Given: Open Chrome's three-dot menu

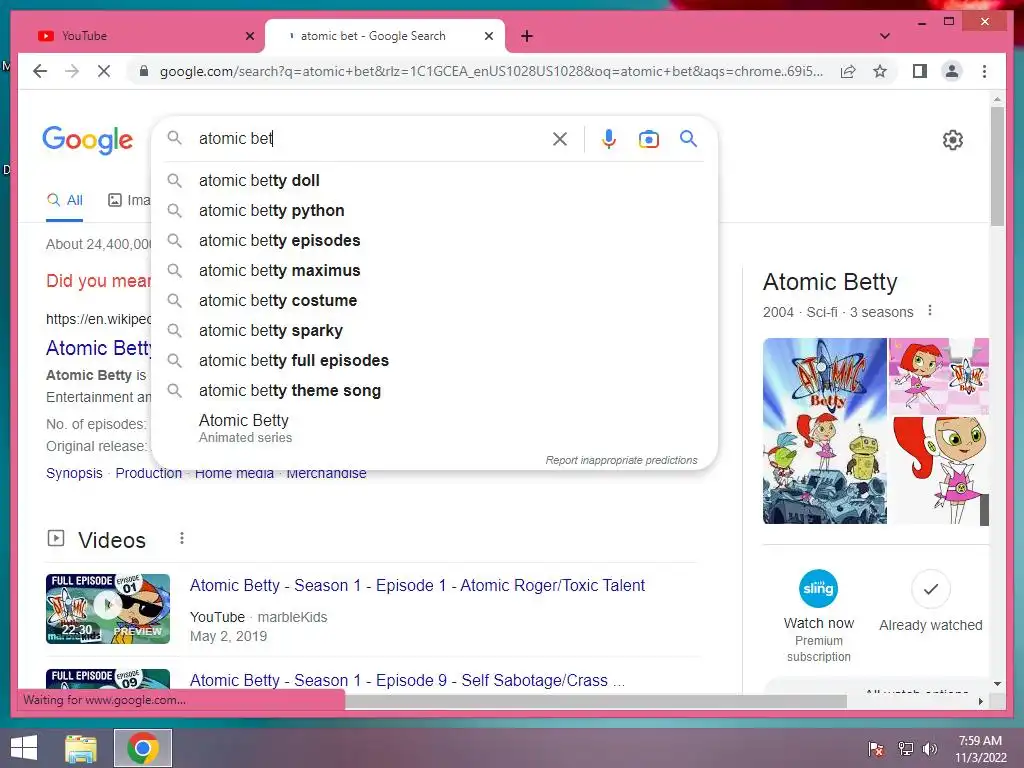Looking at the screenshot, I should click(984, 71).
